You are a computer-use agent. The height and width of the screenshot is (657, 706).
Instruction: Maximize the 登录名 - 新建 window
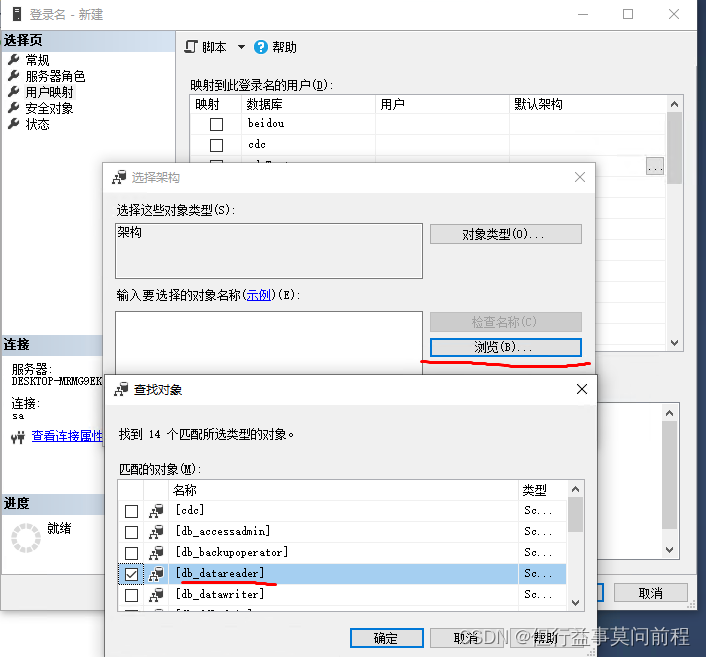(628, 14)
